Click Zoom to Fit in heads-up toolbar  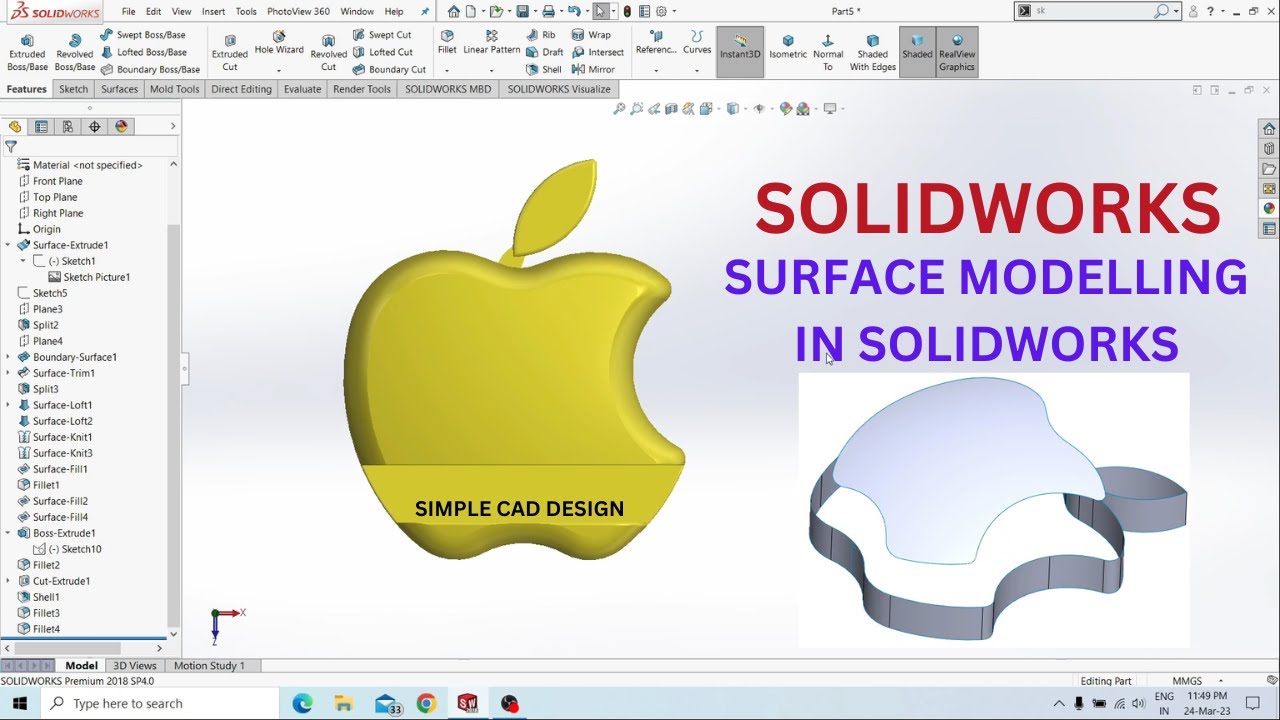point(619,109)
